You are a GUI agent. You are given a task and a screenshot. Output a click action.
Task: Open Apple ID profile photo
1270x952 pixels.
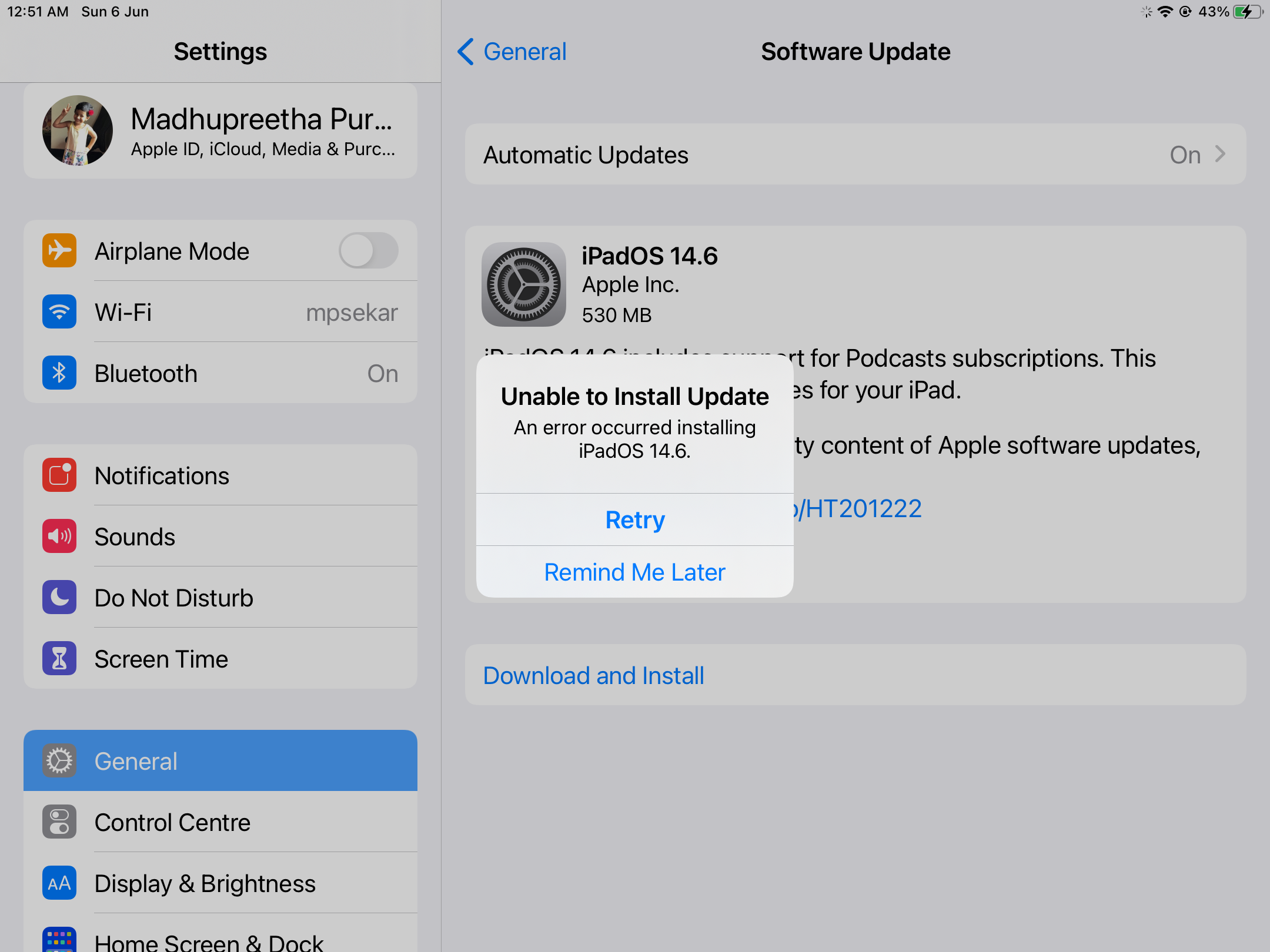[77, 131]
